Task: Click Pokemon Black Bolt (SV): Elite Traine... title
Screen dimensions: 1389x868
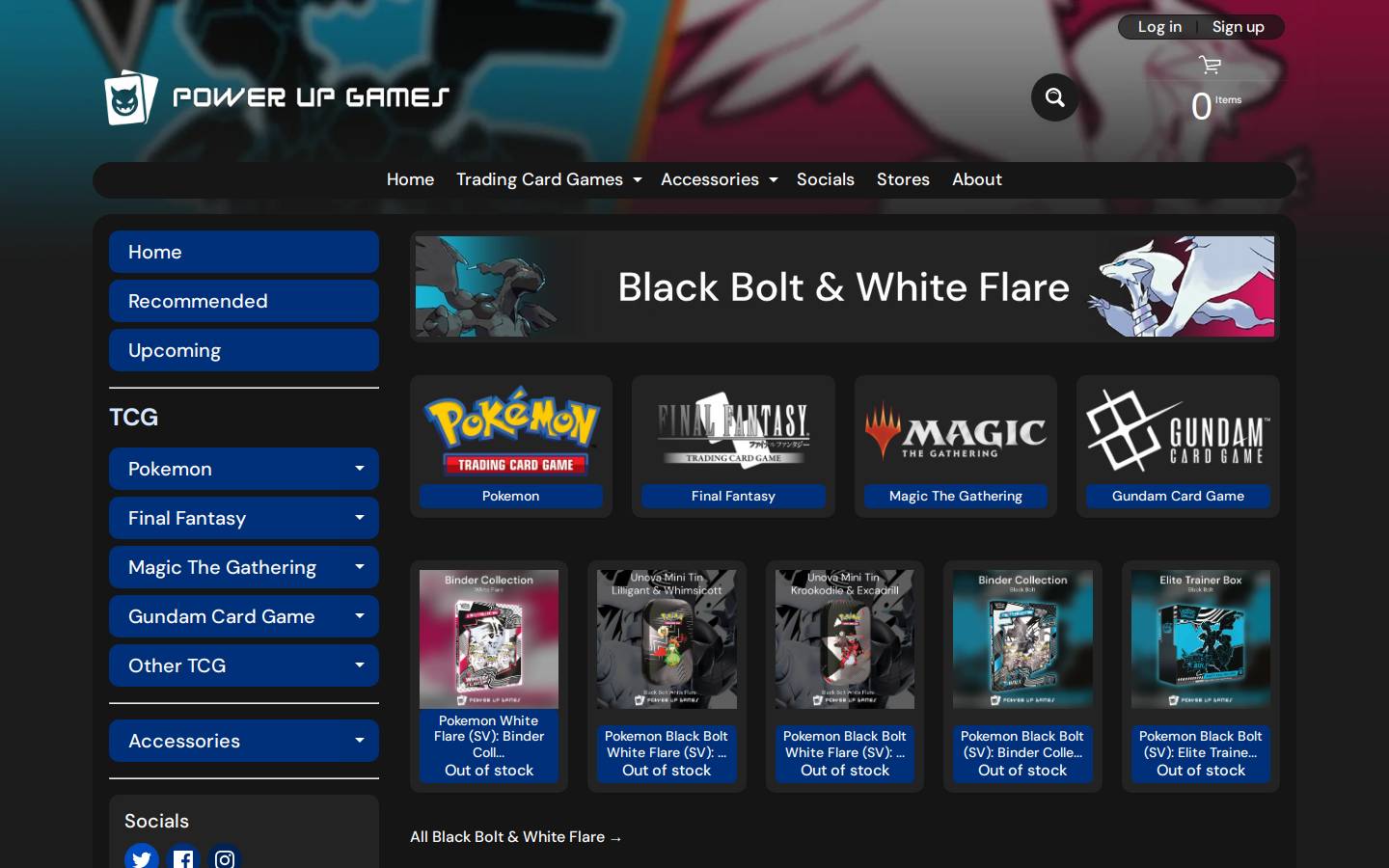Action: 1201,745
